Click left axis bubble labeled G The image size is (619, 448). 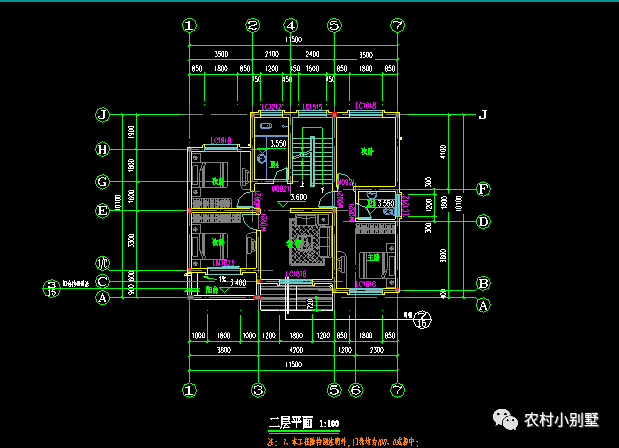coord(101,182)
